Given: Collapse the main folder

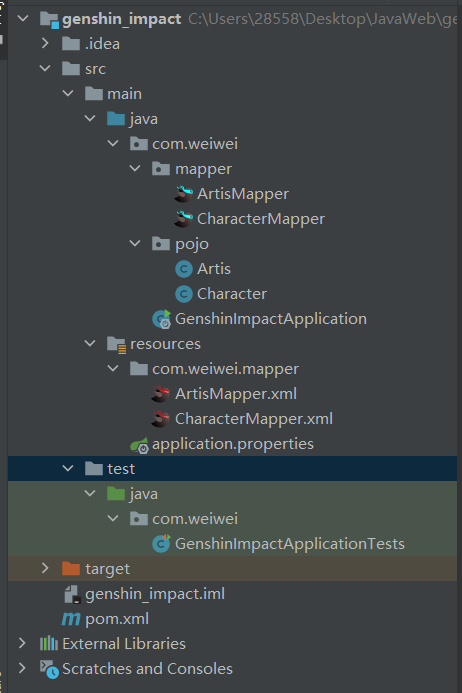Looking at the screenshot, I should (x=68, y=93).
